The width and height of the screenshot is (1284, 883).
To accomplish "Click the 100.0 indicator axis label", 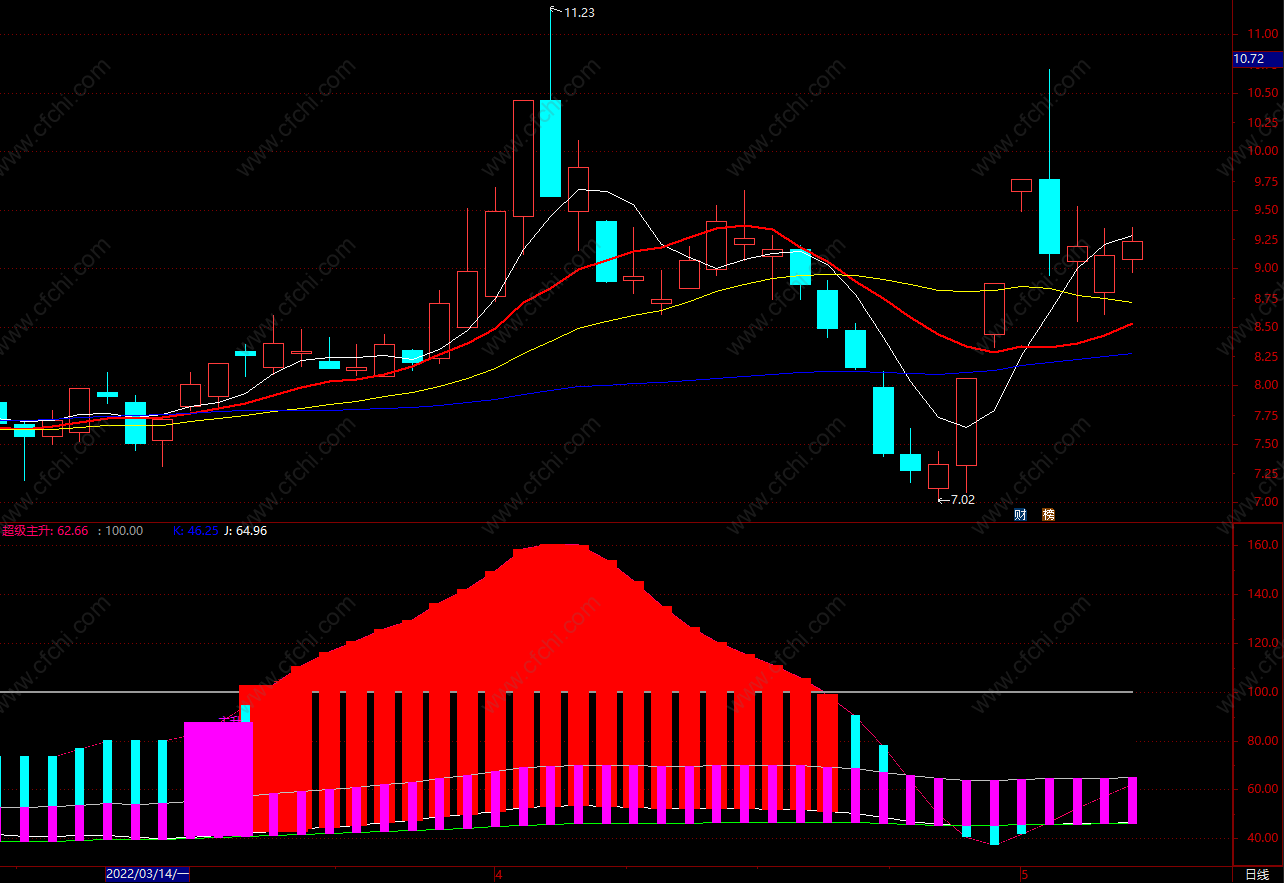I will [1264, 692].
